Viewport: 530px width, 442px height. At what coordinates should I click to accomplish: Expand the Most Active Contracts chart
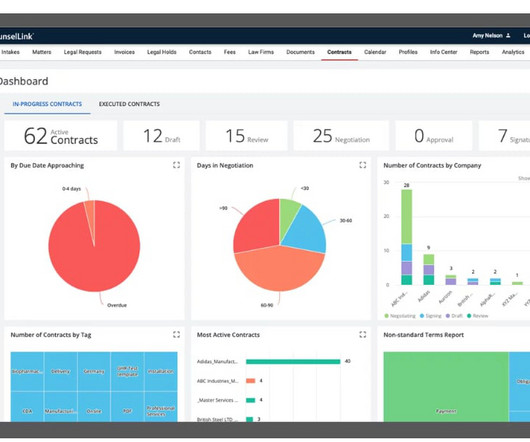(363, 335)
